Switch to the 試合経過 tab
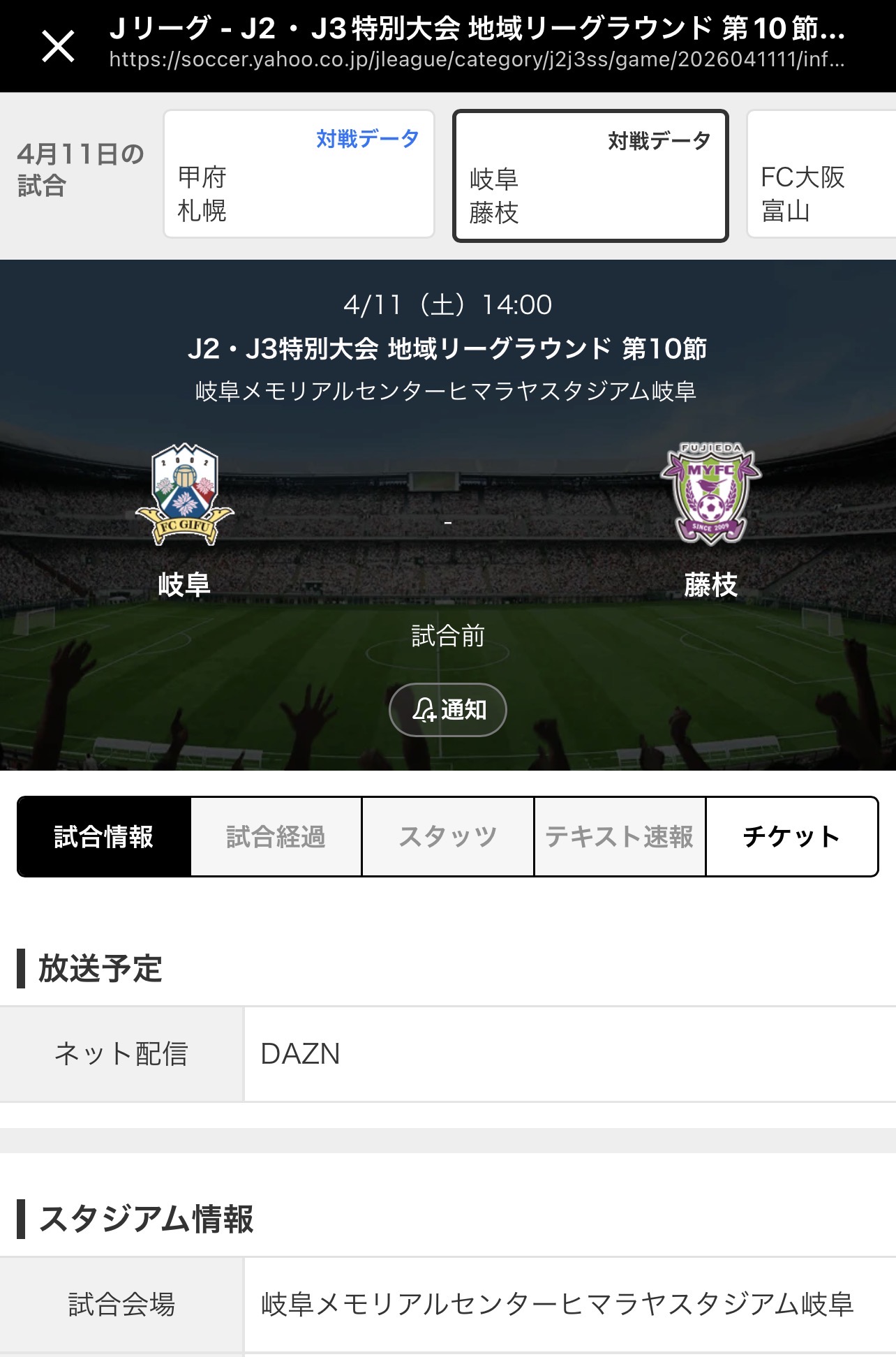 tap(276, 836)
